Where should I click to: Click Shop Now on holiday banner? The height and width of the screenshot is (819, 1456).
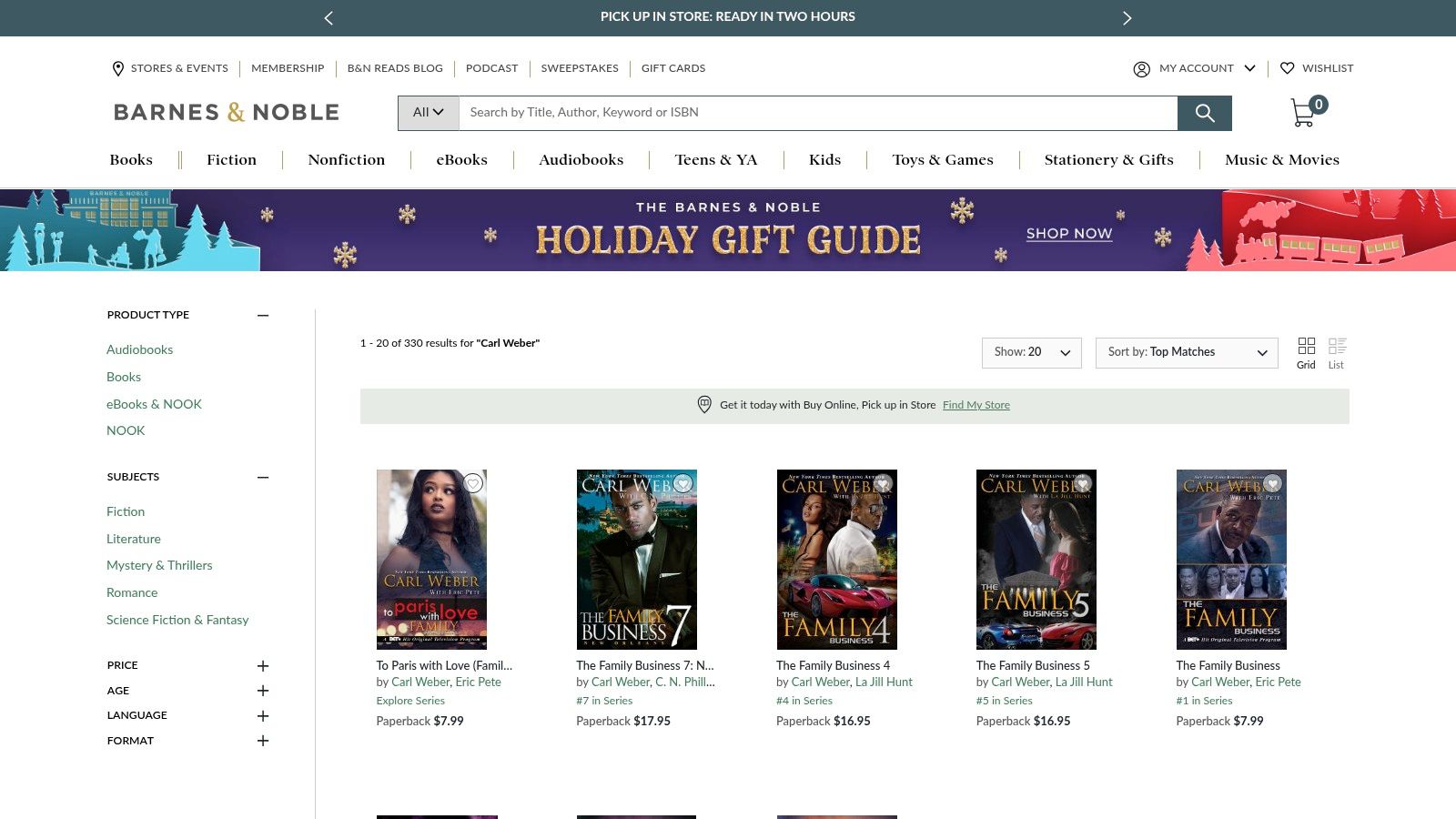tap(1068, 234)
